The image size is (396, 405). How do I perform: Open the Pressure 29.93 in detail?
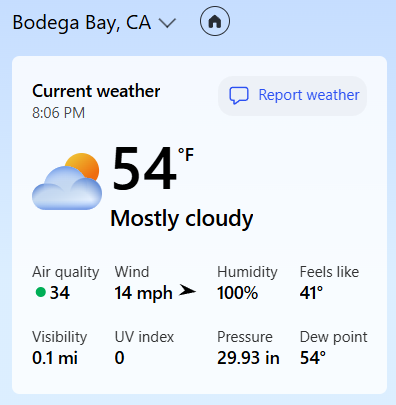pos(248,348)
